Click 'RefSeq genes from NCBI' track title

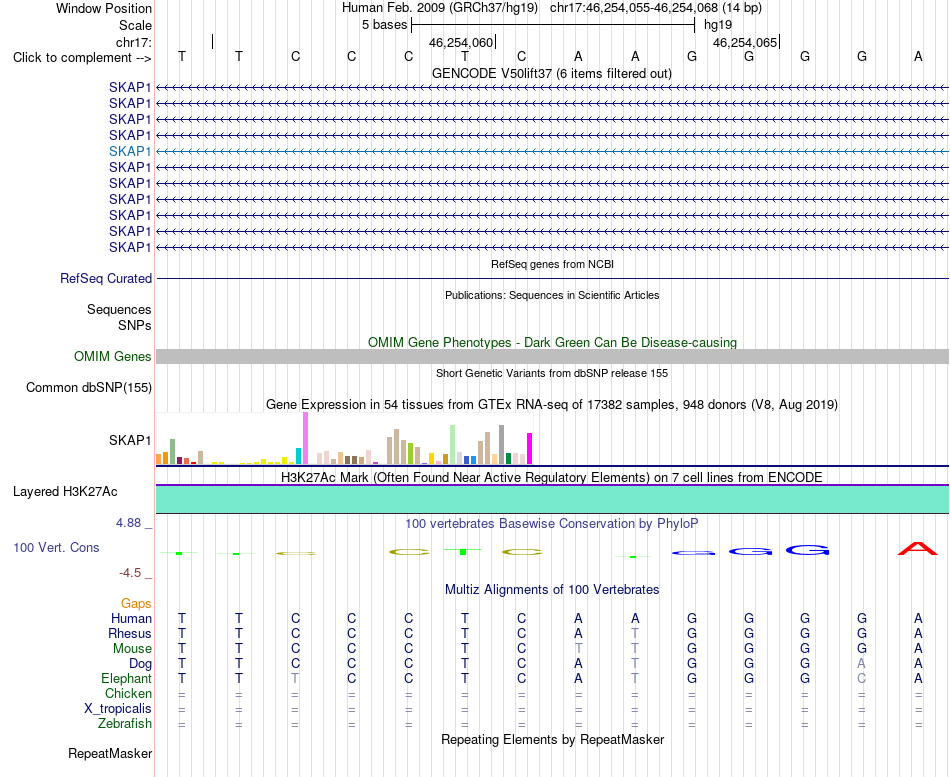tap(552, 264)
